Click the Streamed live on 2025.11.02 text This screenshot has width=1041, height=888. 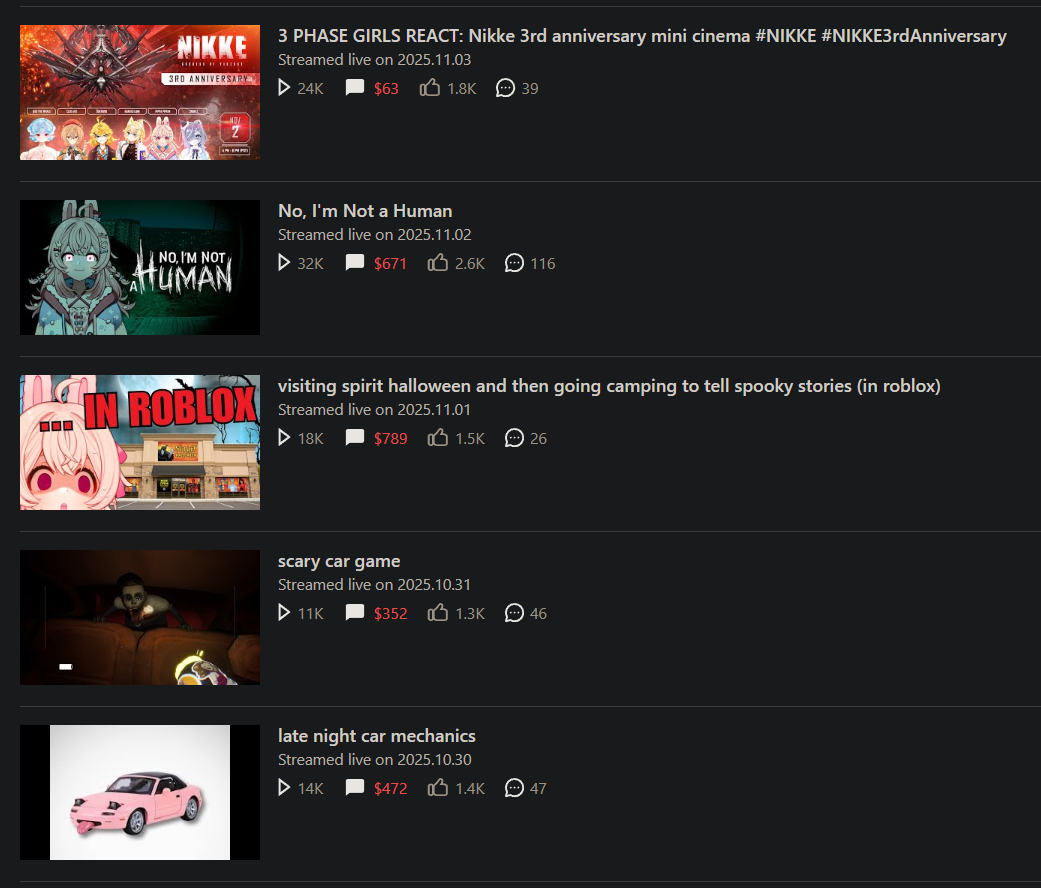(x=374, y=235)
